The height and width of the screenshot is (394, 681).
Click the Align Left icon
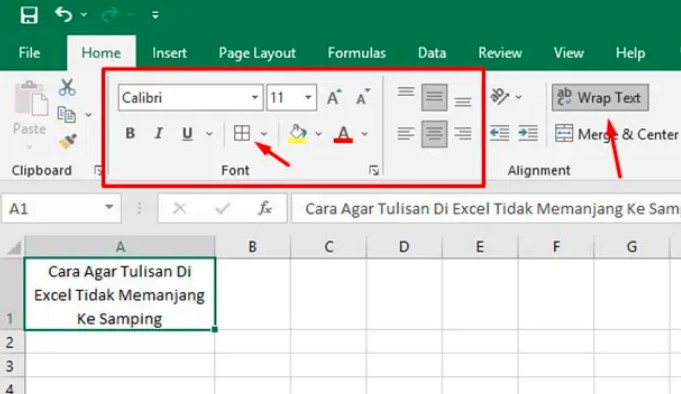click(x=406, y=133)
